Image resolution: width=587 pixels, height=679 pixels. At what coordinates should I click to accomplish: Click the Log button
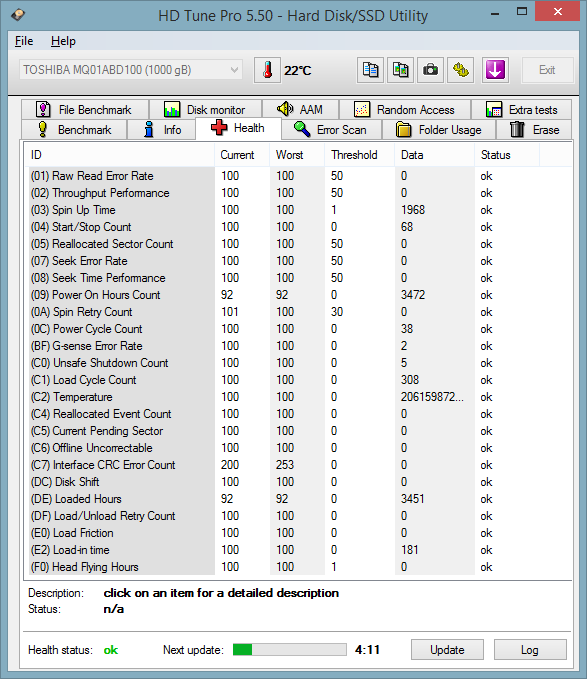click(x=530, y=650)
